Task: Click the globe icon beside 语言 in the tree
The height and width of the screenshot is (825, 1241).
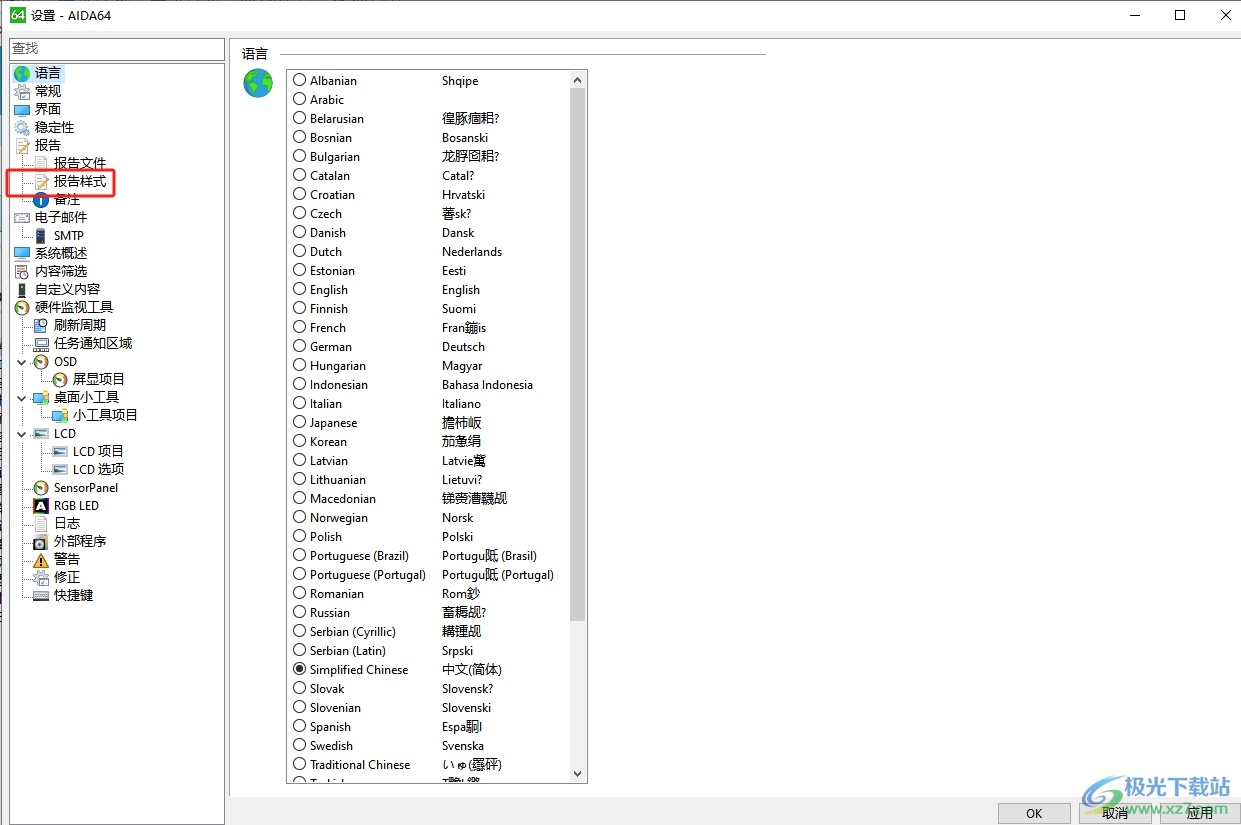Action: tap(22, 73)
